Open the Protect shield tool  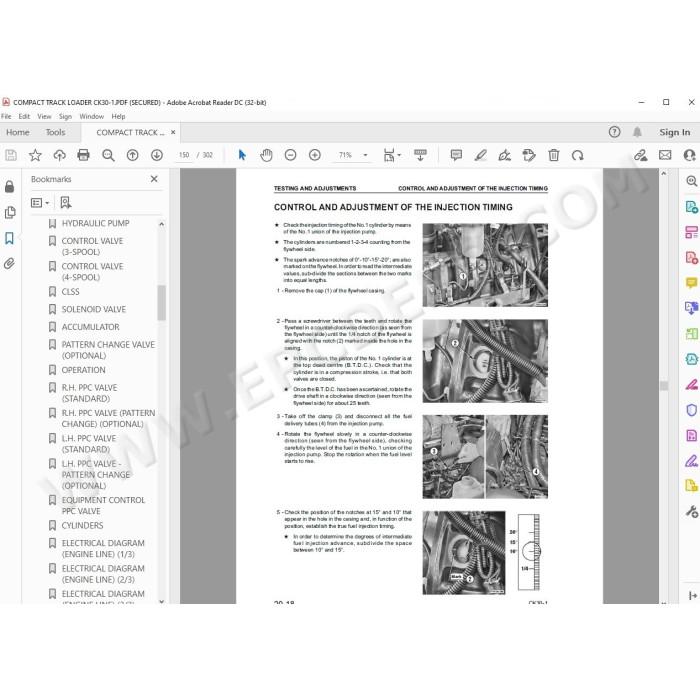[x=691, y=410]
